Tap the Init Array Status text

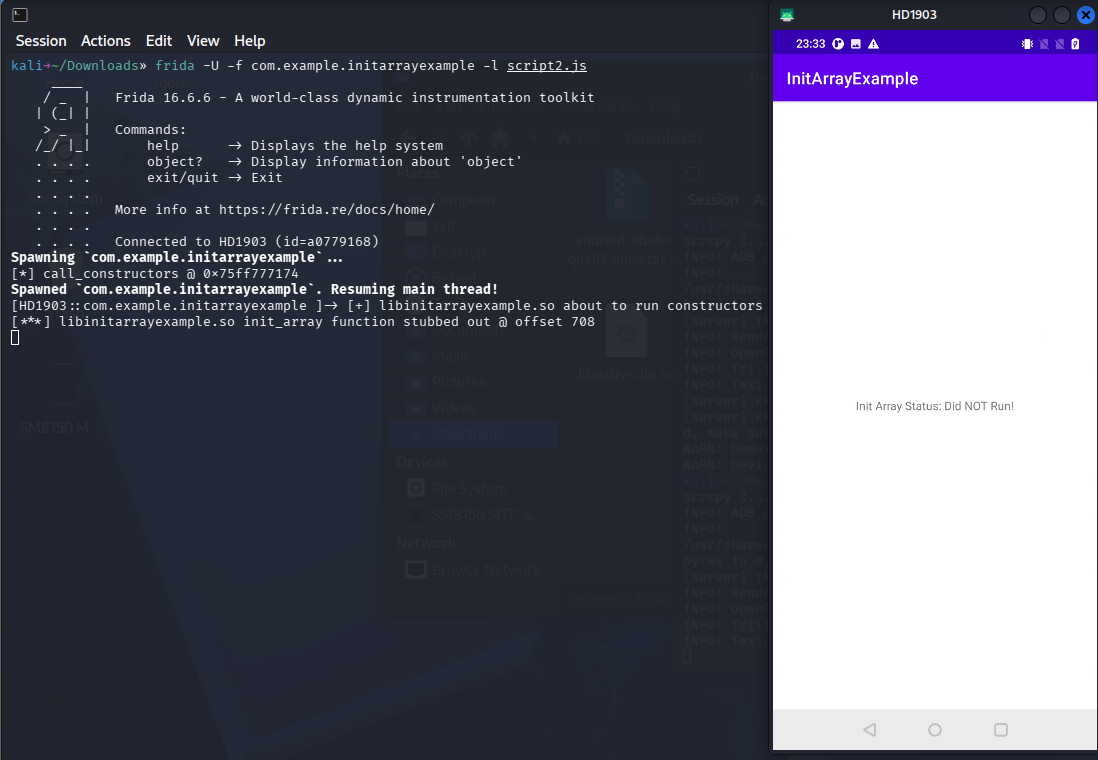[x=935, y=406]
